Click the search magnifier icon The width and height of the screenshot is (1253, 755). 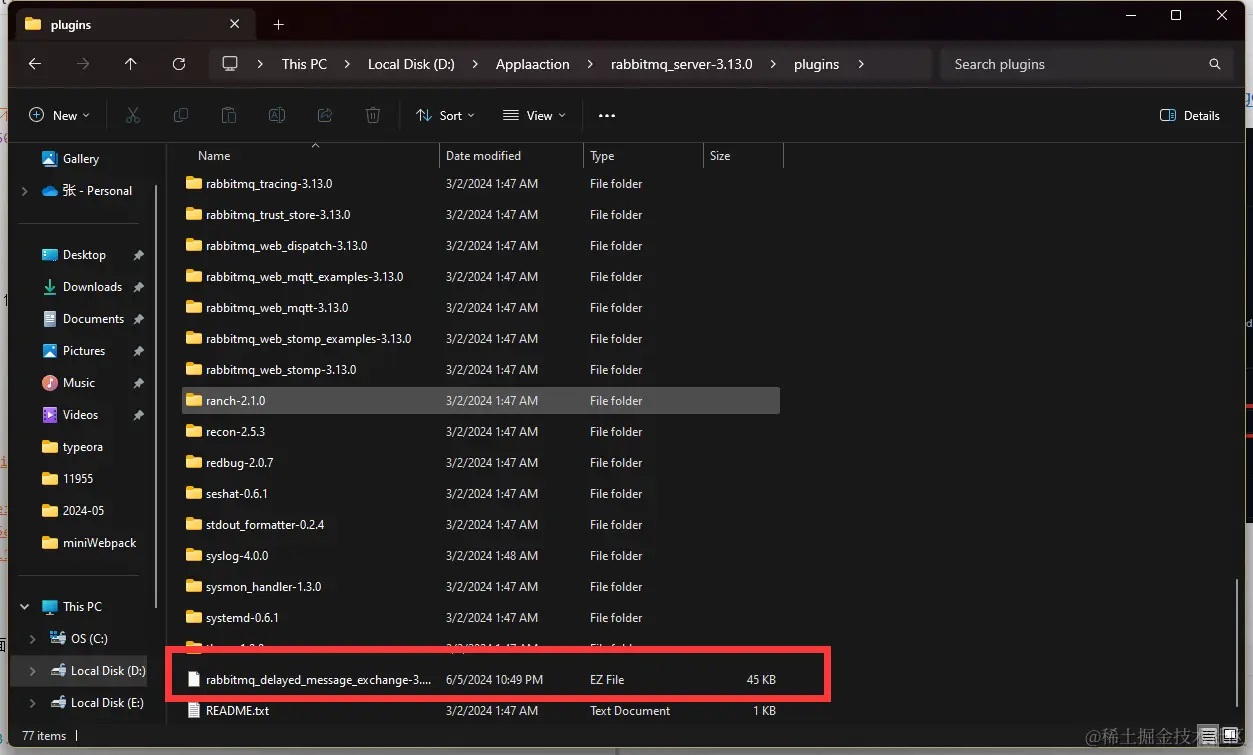click(x=1215, y=64)
